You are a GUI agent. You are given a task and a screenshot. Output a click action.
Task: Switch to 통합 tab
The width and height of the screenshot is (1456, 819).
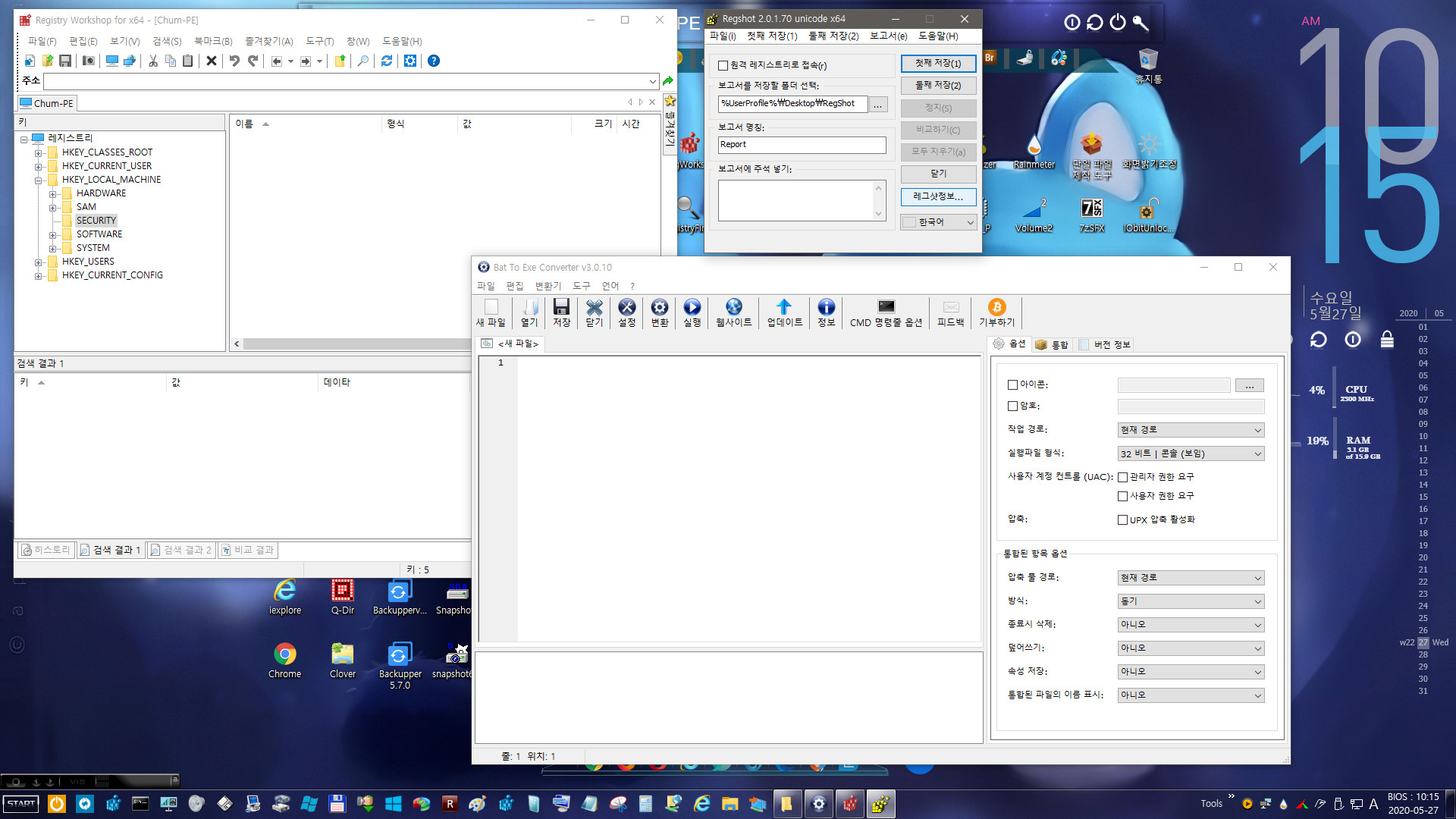1052,344
